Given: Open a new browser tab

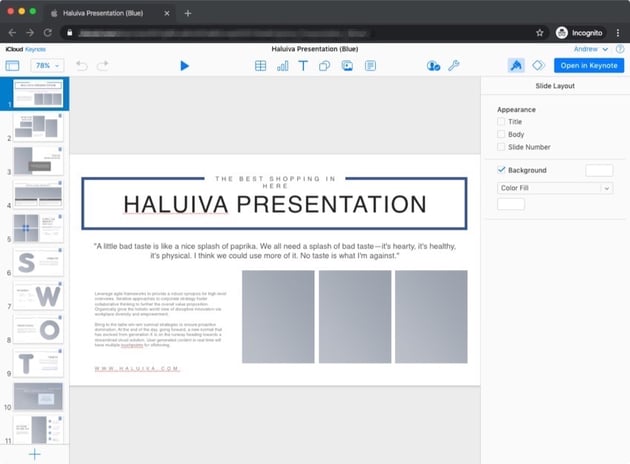Looking at the screenshot, I should point(188,13).
